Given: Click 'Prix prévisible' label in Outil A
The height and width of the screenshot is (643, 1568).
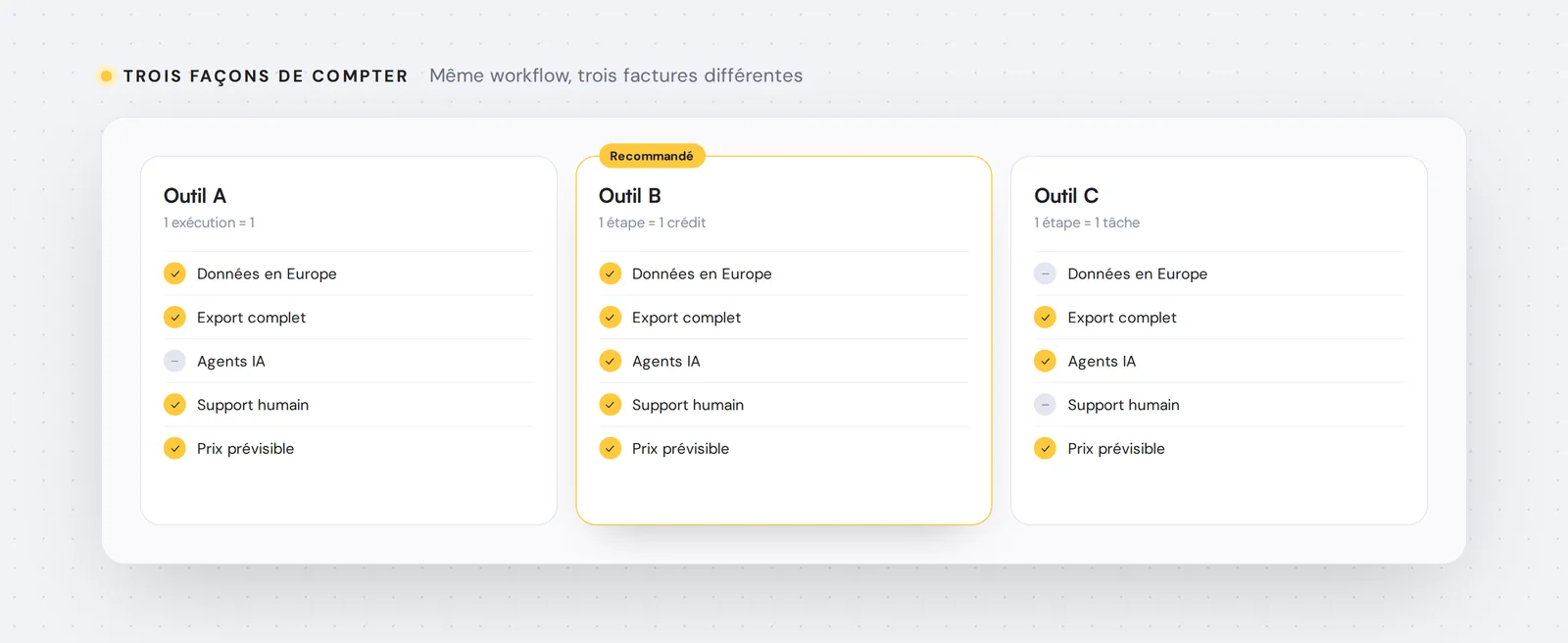Looking at the screenshot, I should (245, 449).
